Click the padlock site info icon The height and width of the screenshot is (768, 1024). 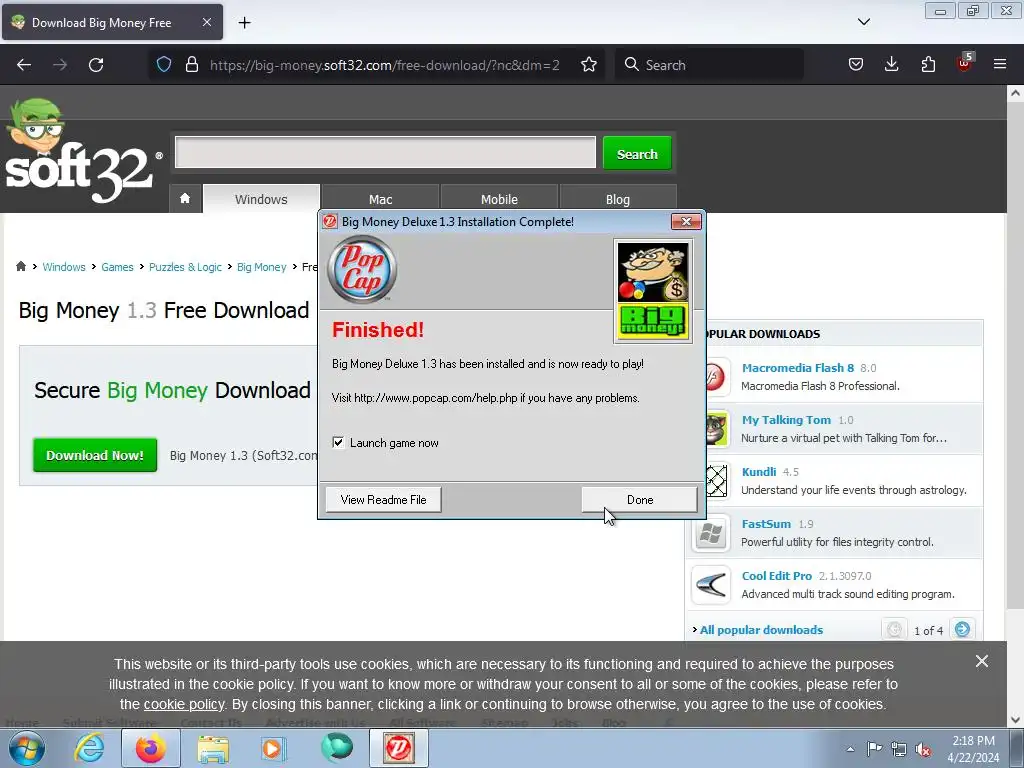tap(191, 65)
